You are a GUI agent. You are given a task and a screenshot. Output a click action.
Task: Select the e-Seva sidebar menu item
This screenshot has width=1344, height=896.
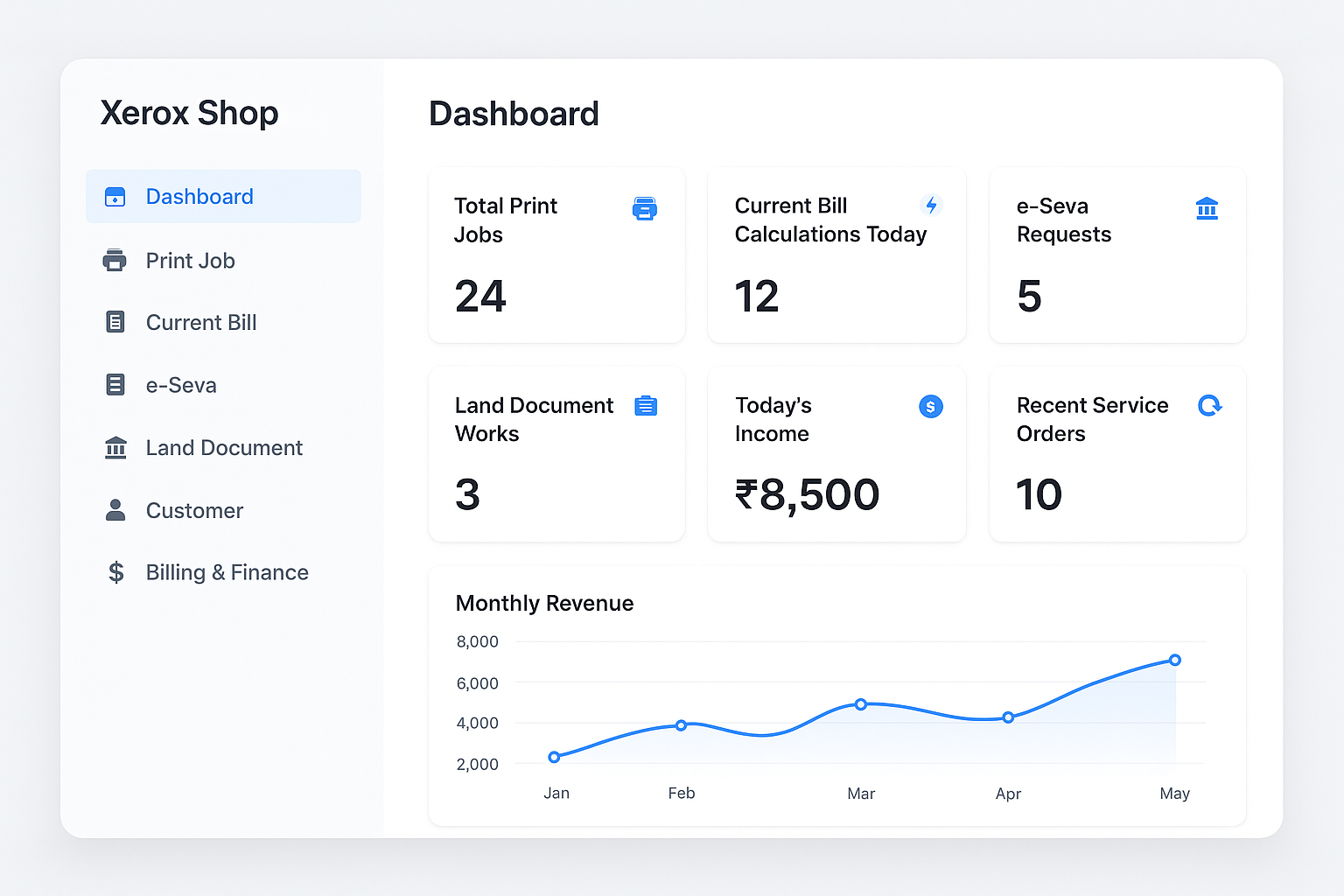click(181, 386)
